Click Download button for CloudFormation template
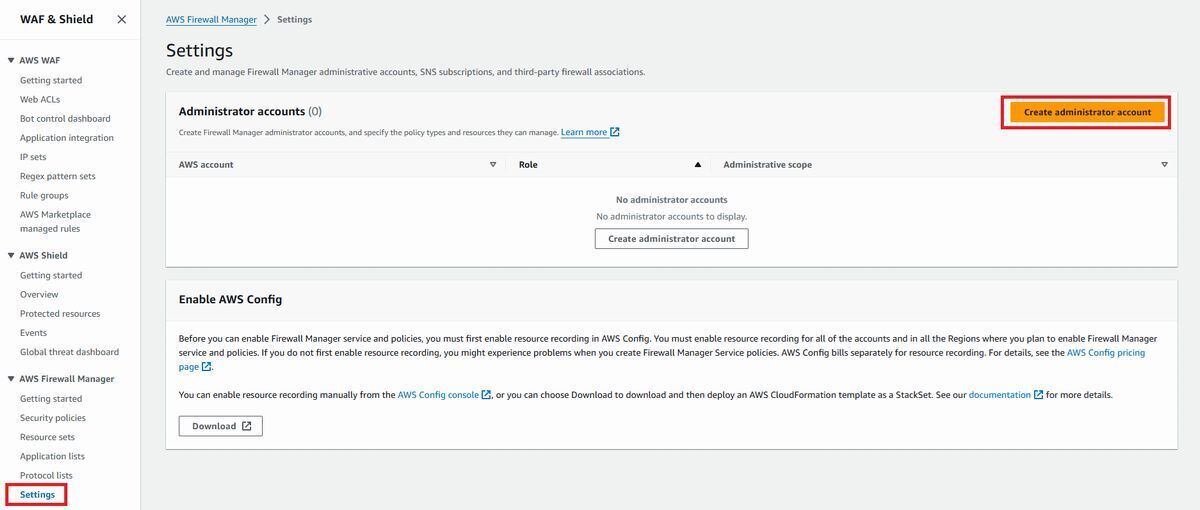 pos(221,426)
